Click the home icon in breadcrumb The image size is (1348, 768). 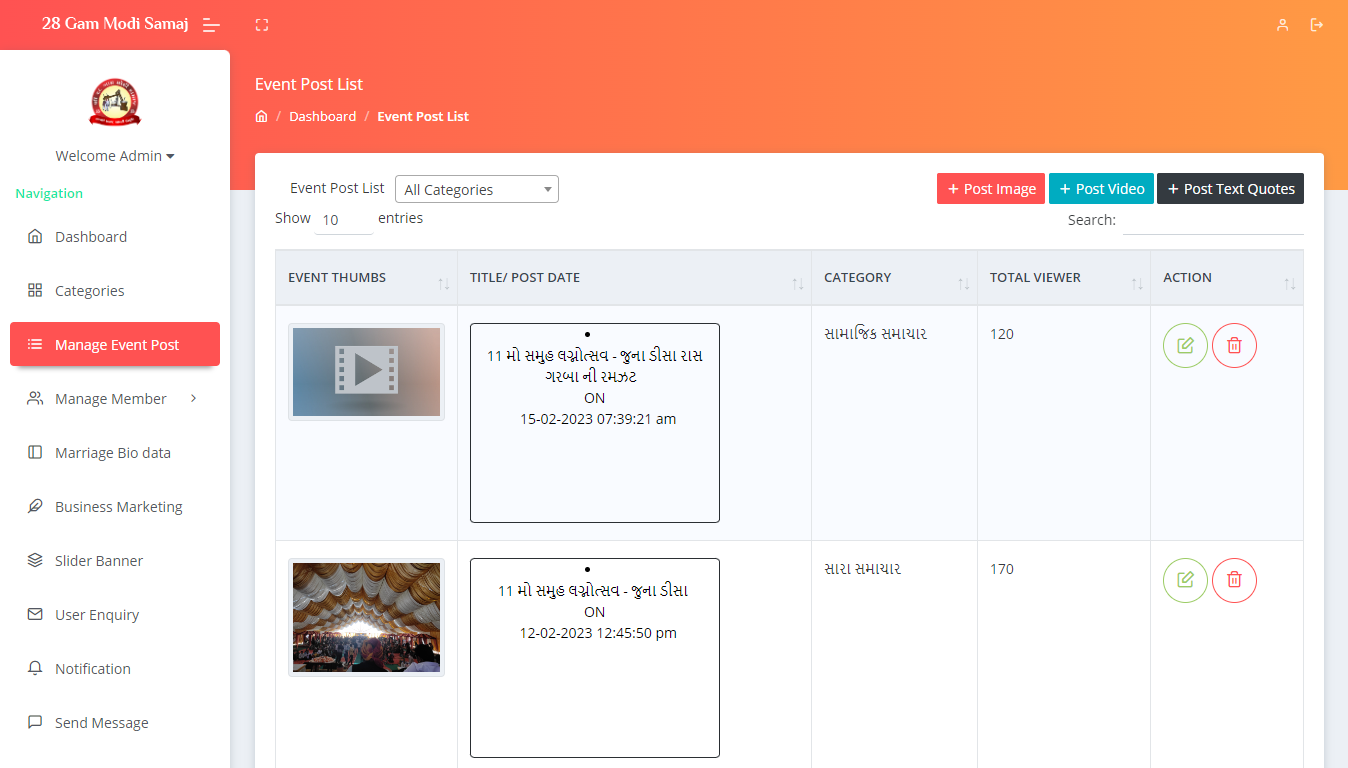tap(262, 117)
